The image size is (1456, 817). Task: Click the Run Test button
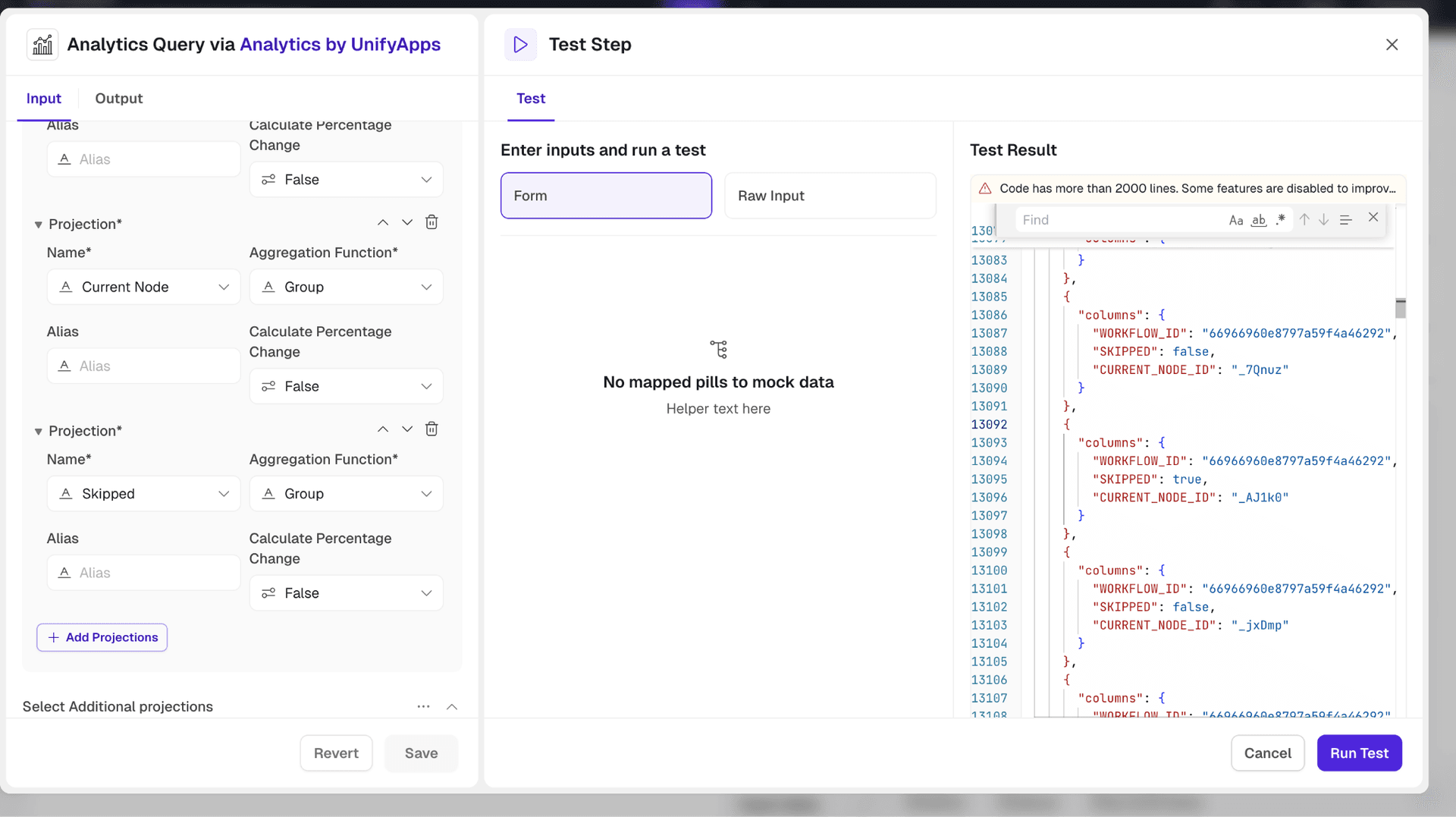point(1359,753)
